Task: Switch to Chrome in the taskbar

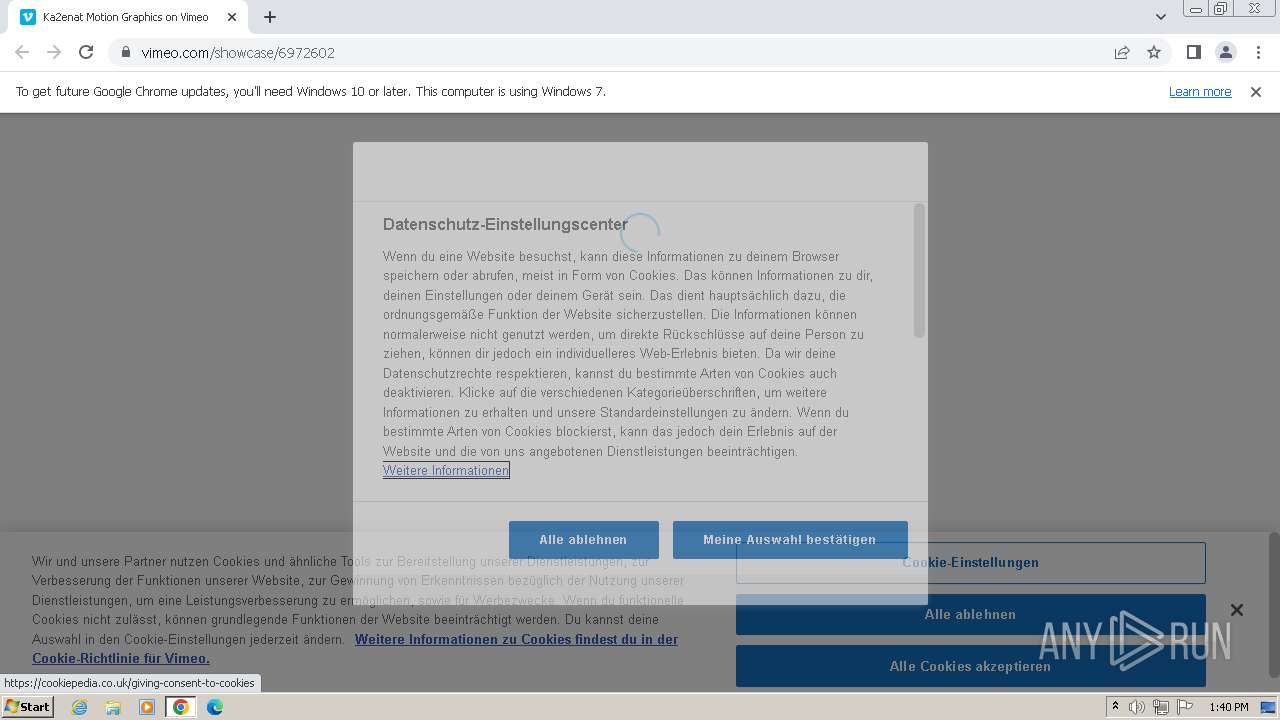Action: coord(181,706)
